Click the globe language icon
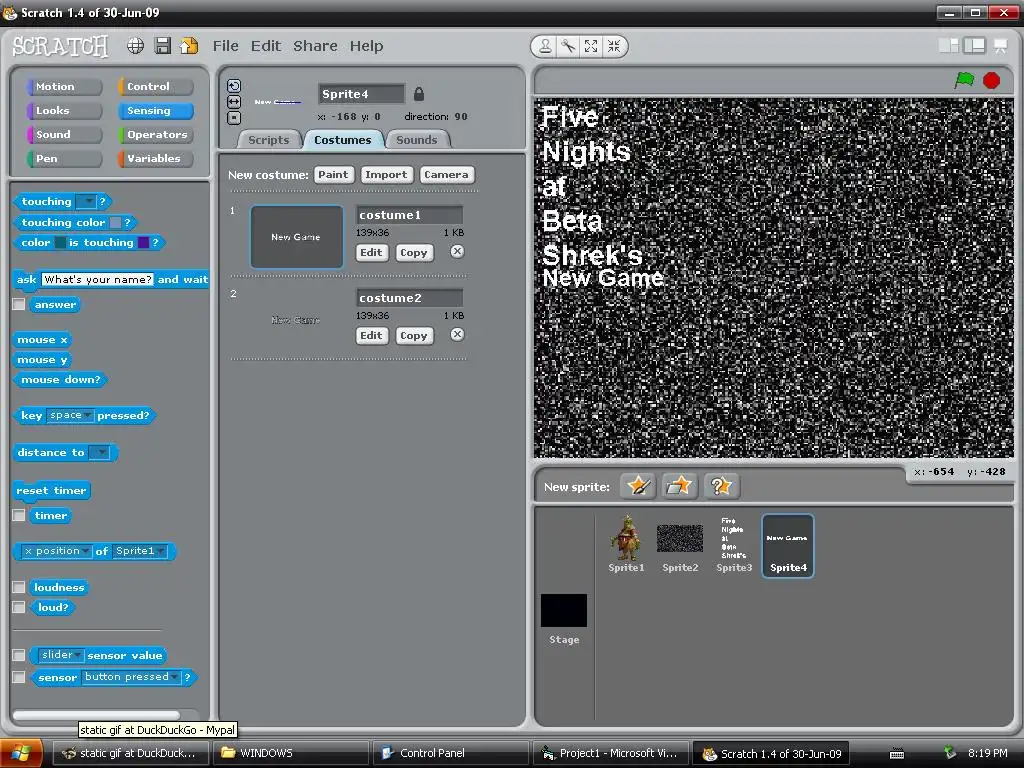This screenshot has width=1024, height=768. (x=135, y=46)
